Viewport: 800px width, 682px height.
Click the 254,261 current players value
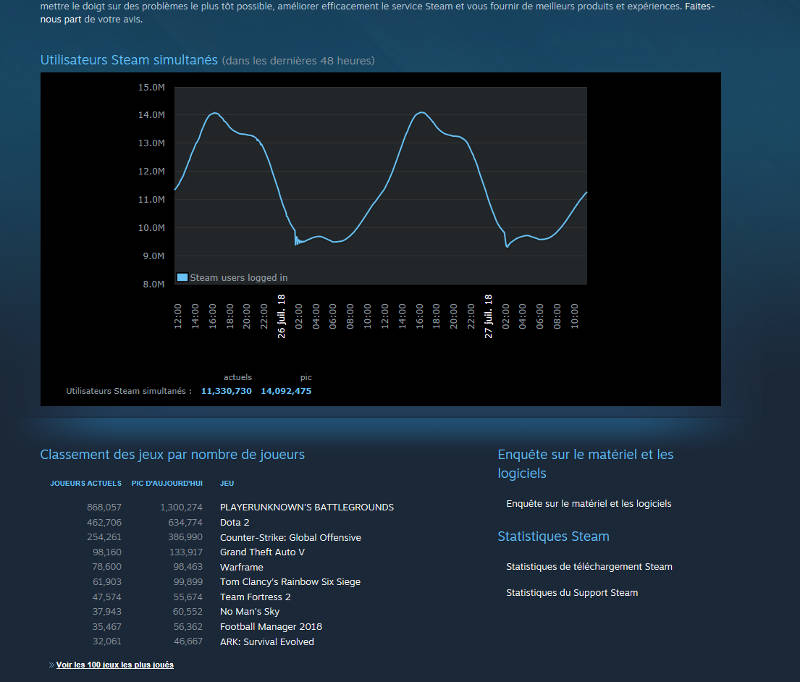pyautogui.click(x=104, y=537)
